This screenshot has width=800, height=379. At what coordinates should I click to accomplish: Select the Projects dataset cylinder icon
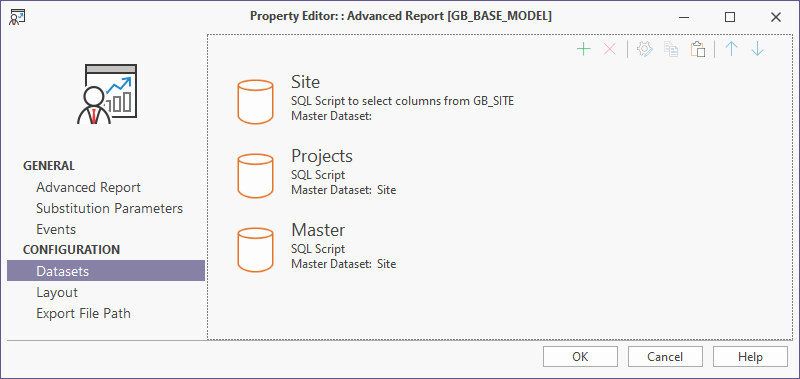click(x=256, y=176)
